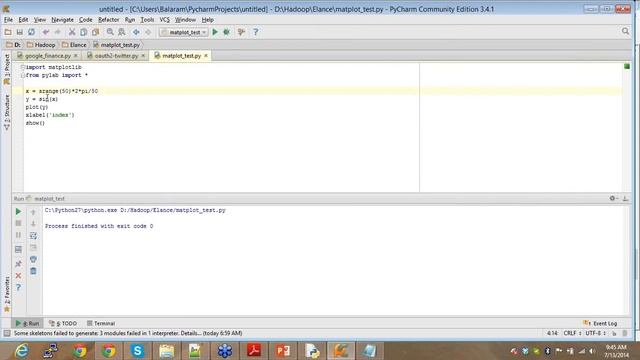Toggle the read-only lock in status bar
The width and height of the screenshot is (640, 360).
pos(614,333)
